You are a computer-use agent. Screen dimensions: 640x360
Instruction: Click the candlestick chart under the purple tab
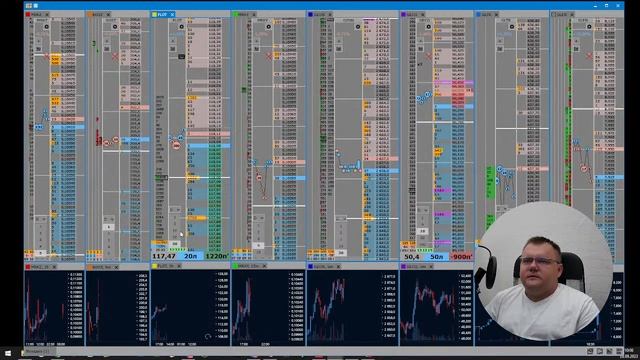pos(436,308)
